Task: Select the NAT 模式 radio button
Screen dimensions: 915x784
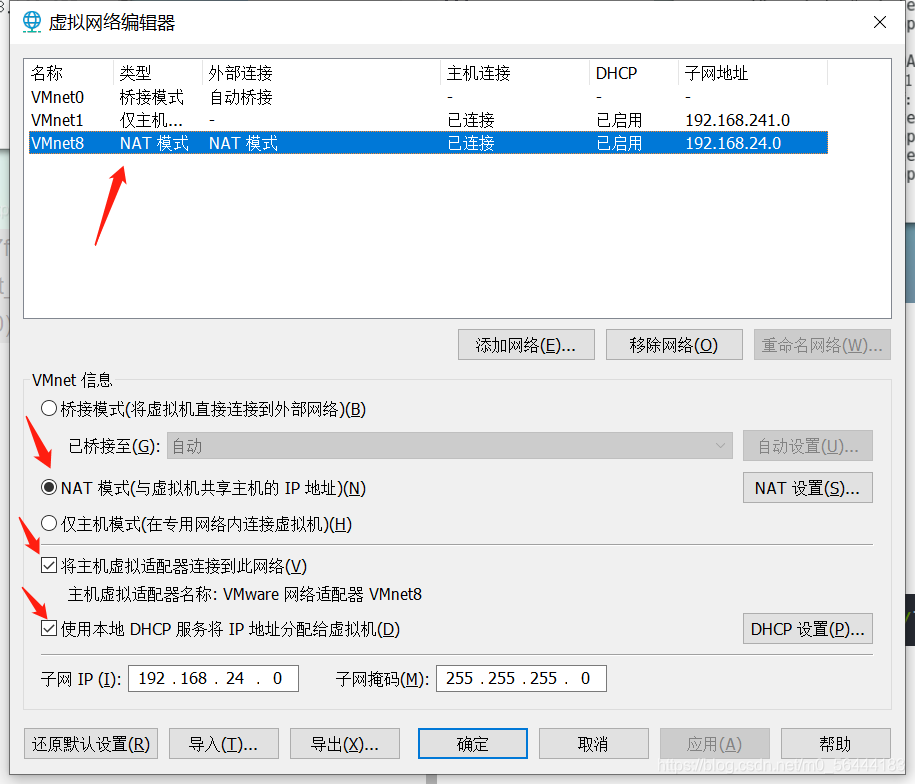Action: click(x=49, y=487)
